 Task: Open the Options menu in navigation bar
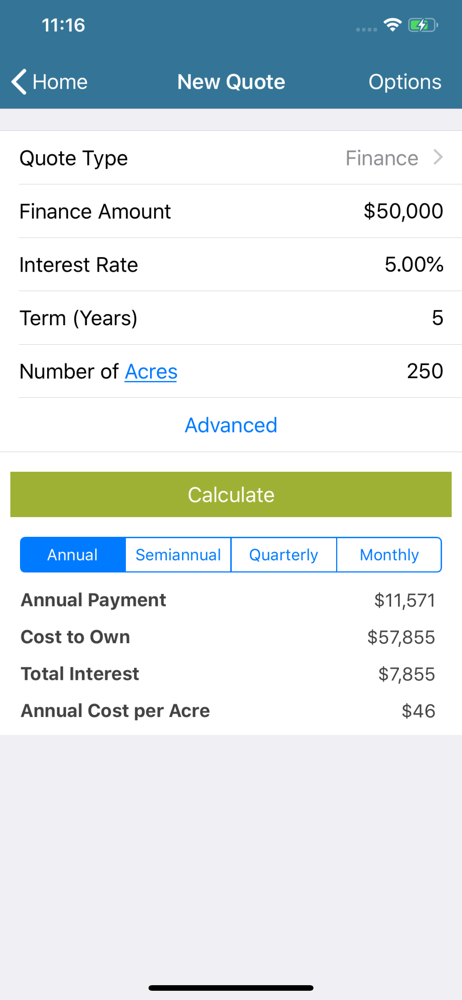point(405,82)
